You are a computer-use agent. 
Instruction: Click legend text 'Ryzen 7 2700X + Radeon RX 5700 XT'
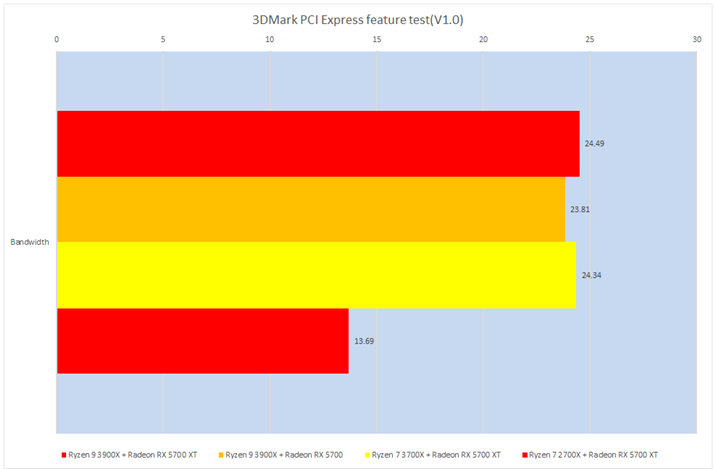pos(593,455)
